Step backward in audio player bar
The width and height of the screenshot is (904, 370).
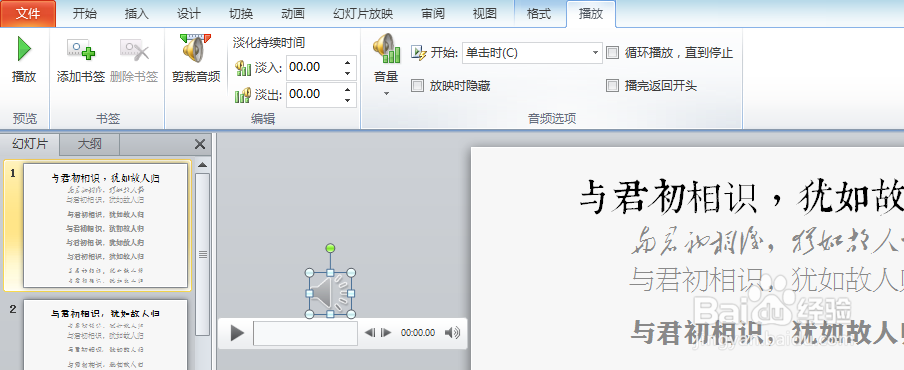click(x=370, y=333)
